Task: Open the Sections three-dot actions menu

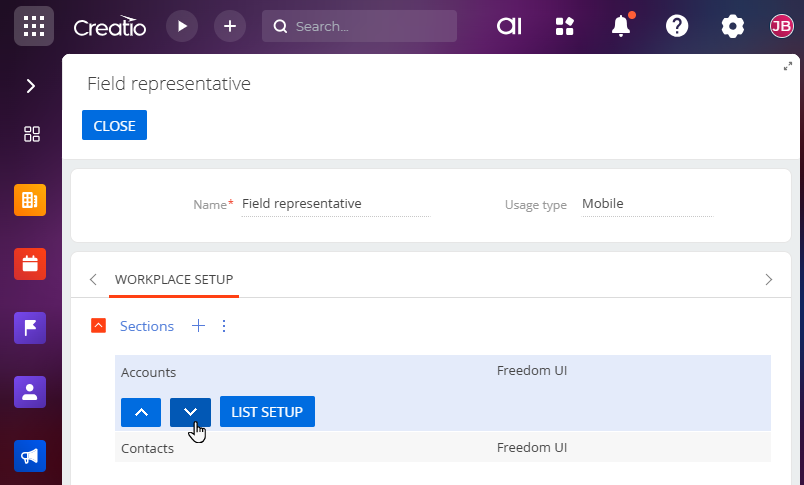Action: tap(224, 326)
